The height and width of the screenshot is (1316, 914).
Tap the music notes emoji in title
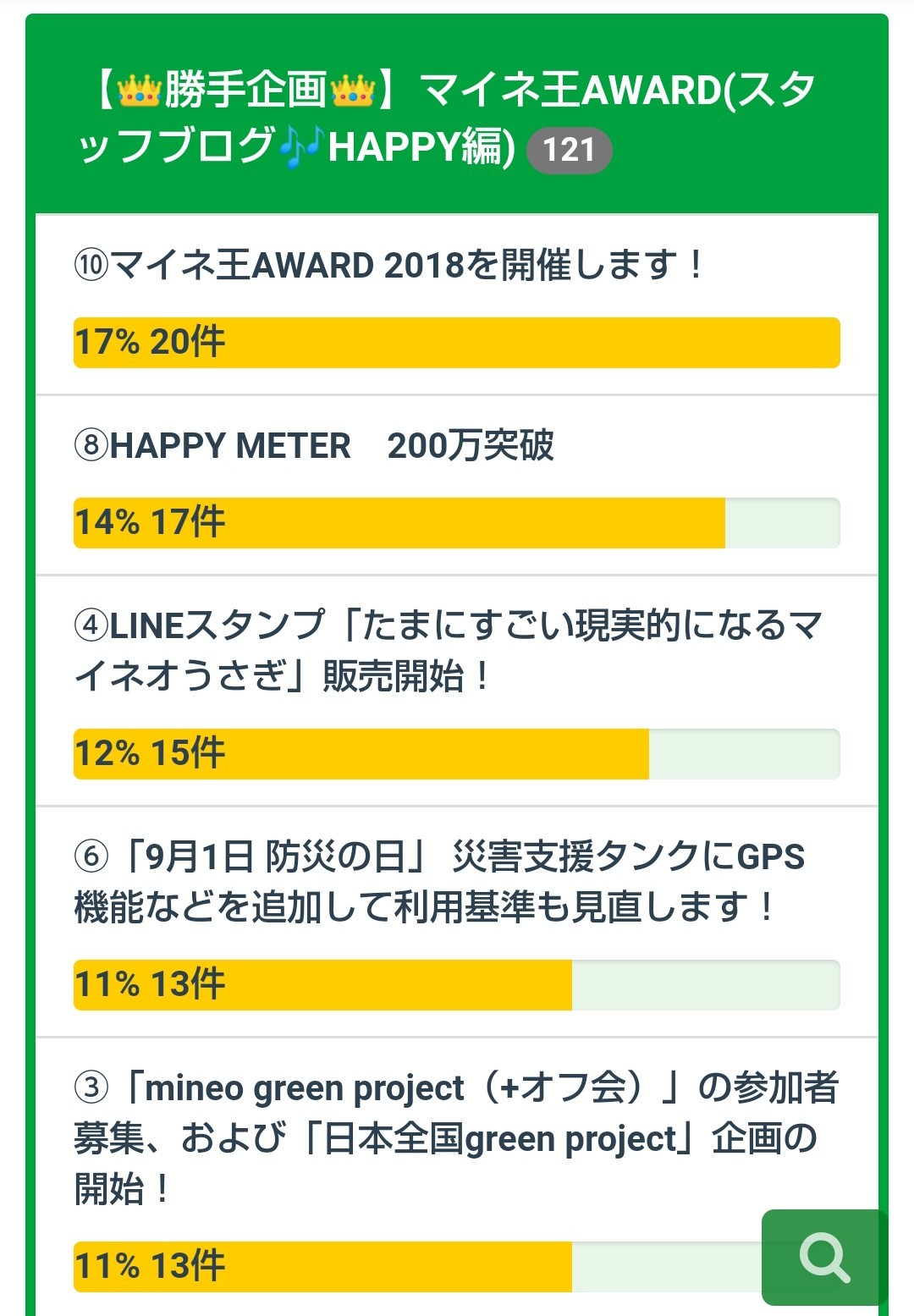point(301,147)
